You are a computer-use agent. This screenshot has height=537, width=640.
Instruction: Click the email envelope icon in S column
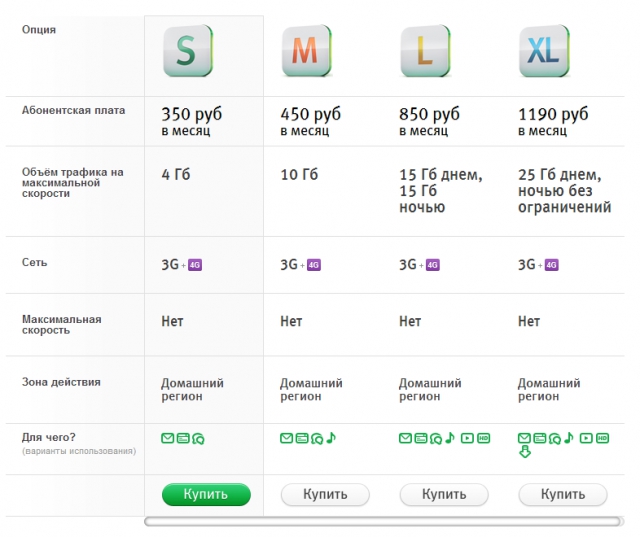[x=168, y=438]
